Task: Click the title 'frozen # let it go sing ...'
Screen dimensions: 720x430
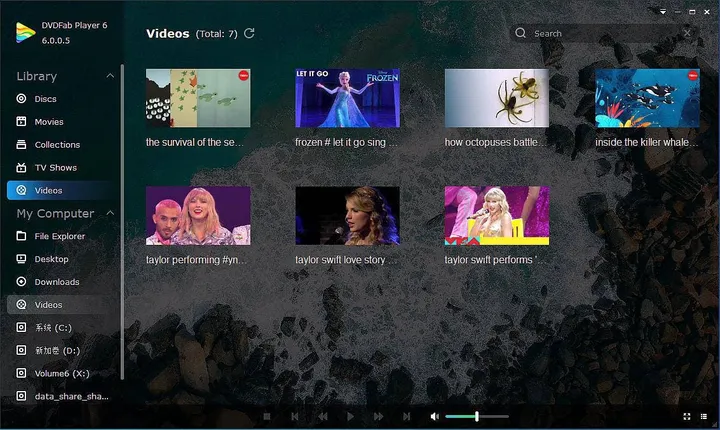Action: pyautogui.click(x=346, y=142)
